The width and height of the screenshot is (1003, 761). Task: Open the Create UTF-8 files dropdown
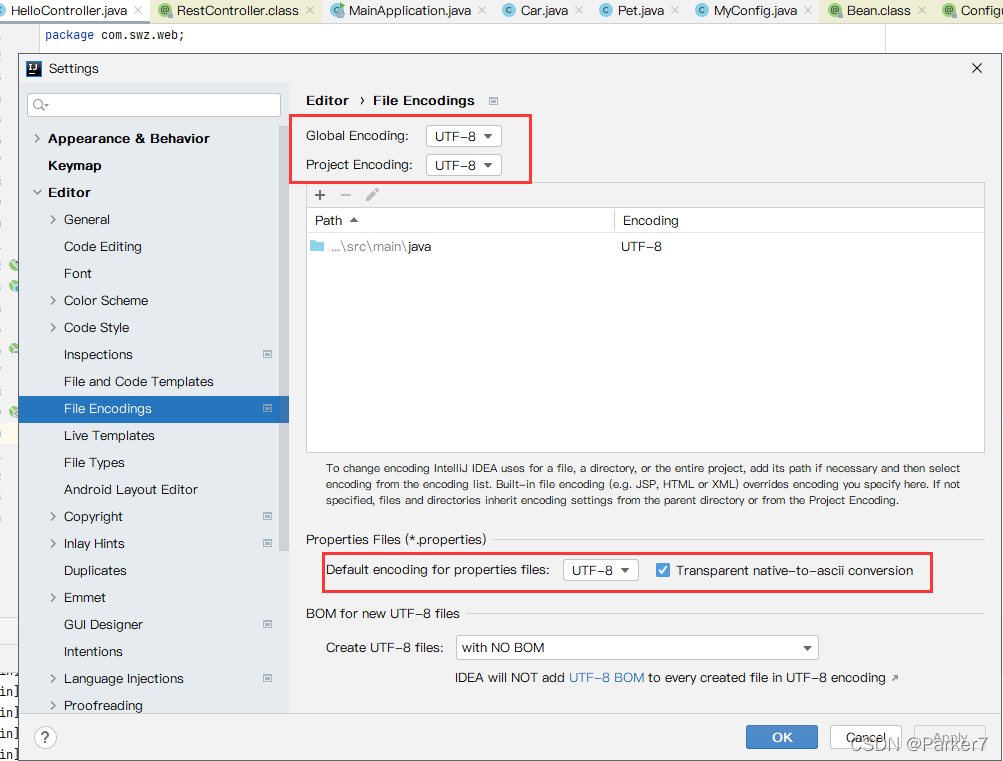tap(637, 648)
